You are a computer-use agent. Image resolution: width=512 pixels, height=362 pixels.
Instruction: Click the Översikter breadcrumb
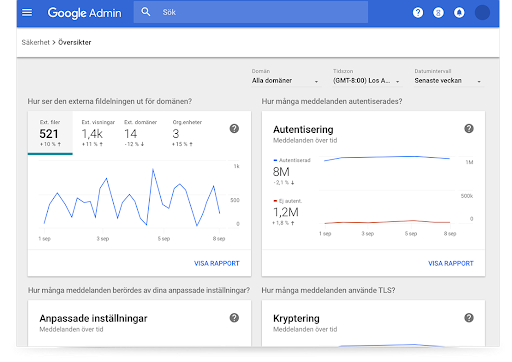(x=75, y=42)
